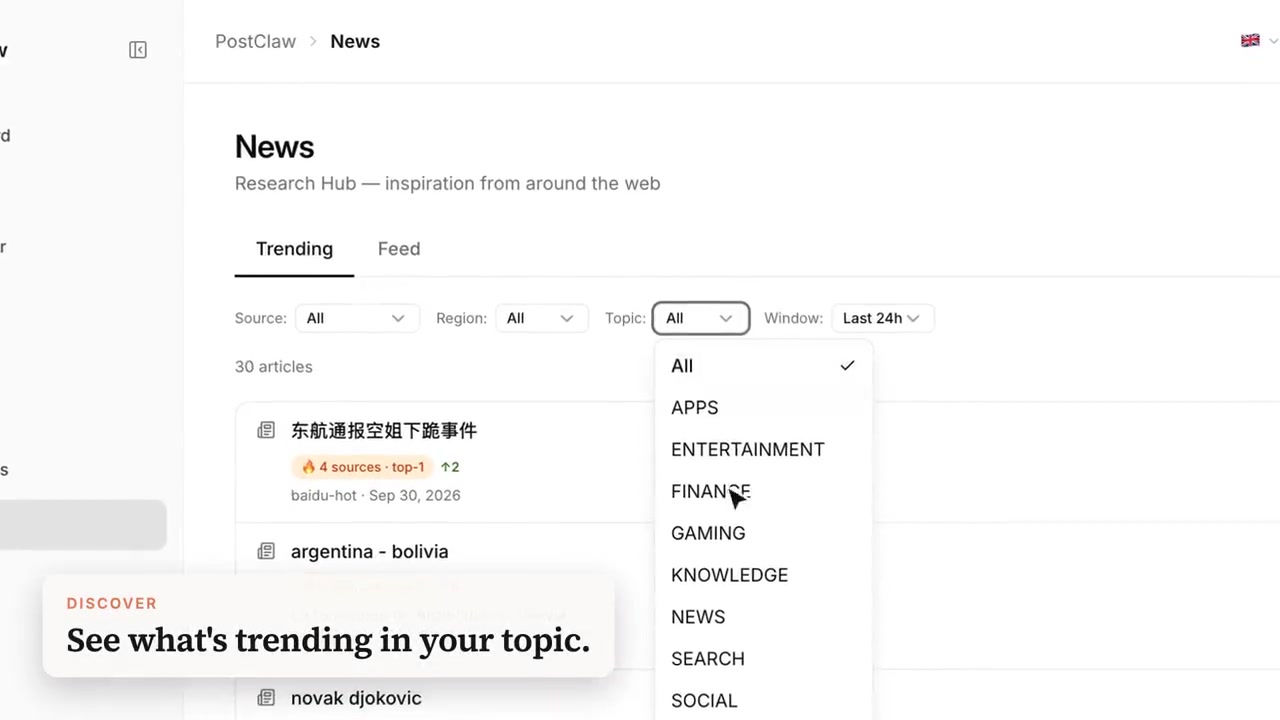Click the 4 sources top-1 badge
The height and width of the screenshot is (720, 1280).
point(363,467)
